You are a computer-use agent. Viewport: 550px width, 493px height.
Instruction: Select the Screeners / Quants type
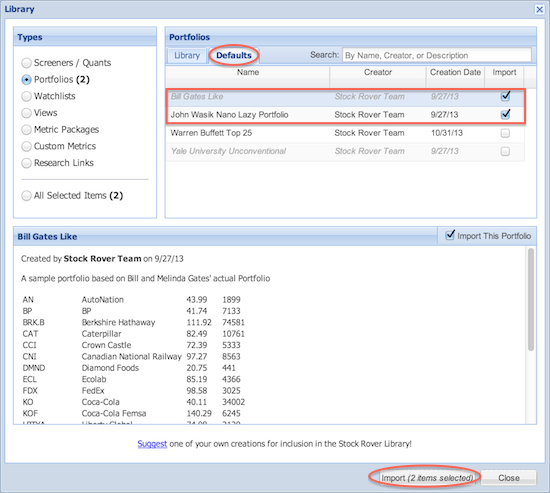66,63
